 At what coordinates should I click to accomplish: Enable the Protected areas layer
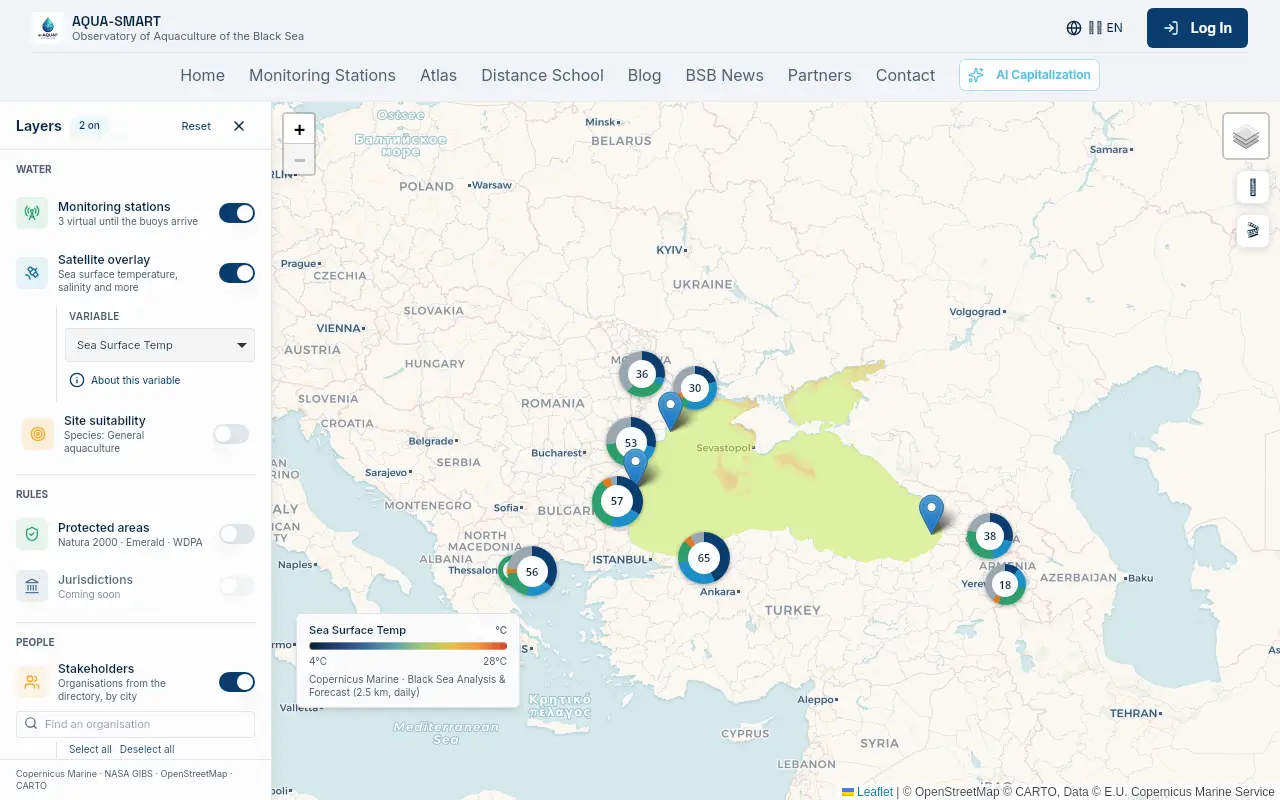tap(237, 534)
